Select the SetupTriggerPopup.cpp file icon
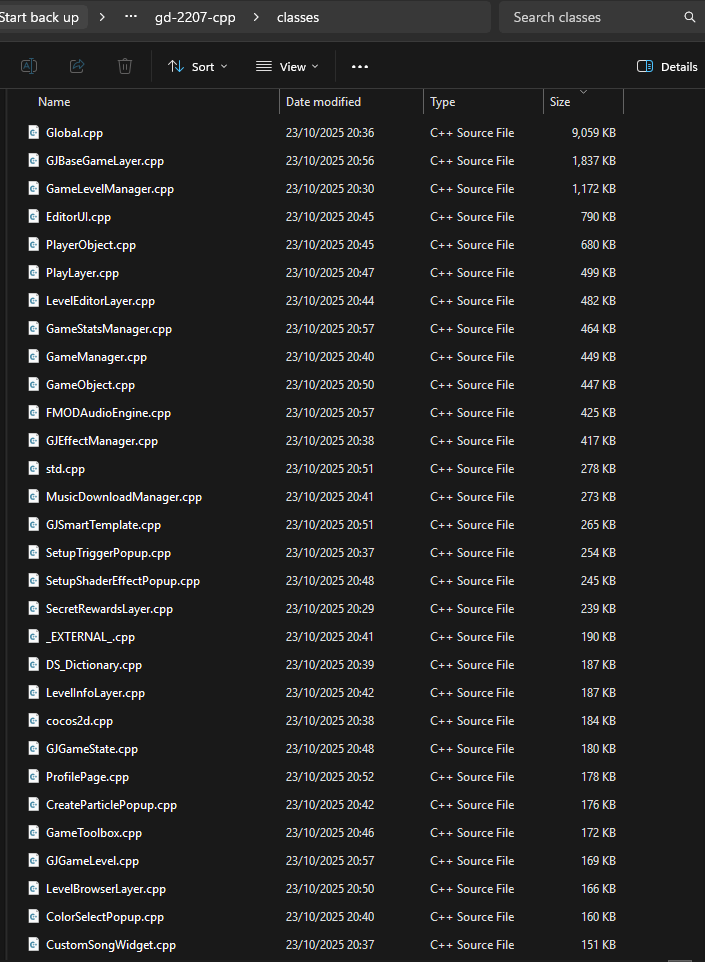 (34, 553)
